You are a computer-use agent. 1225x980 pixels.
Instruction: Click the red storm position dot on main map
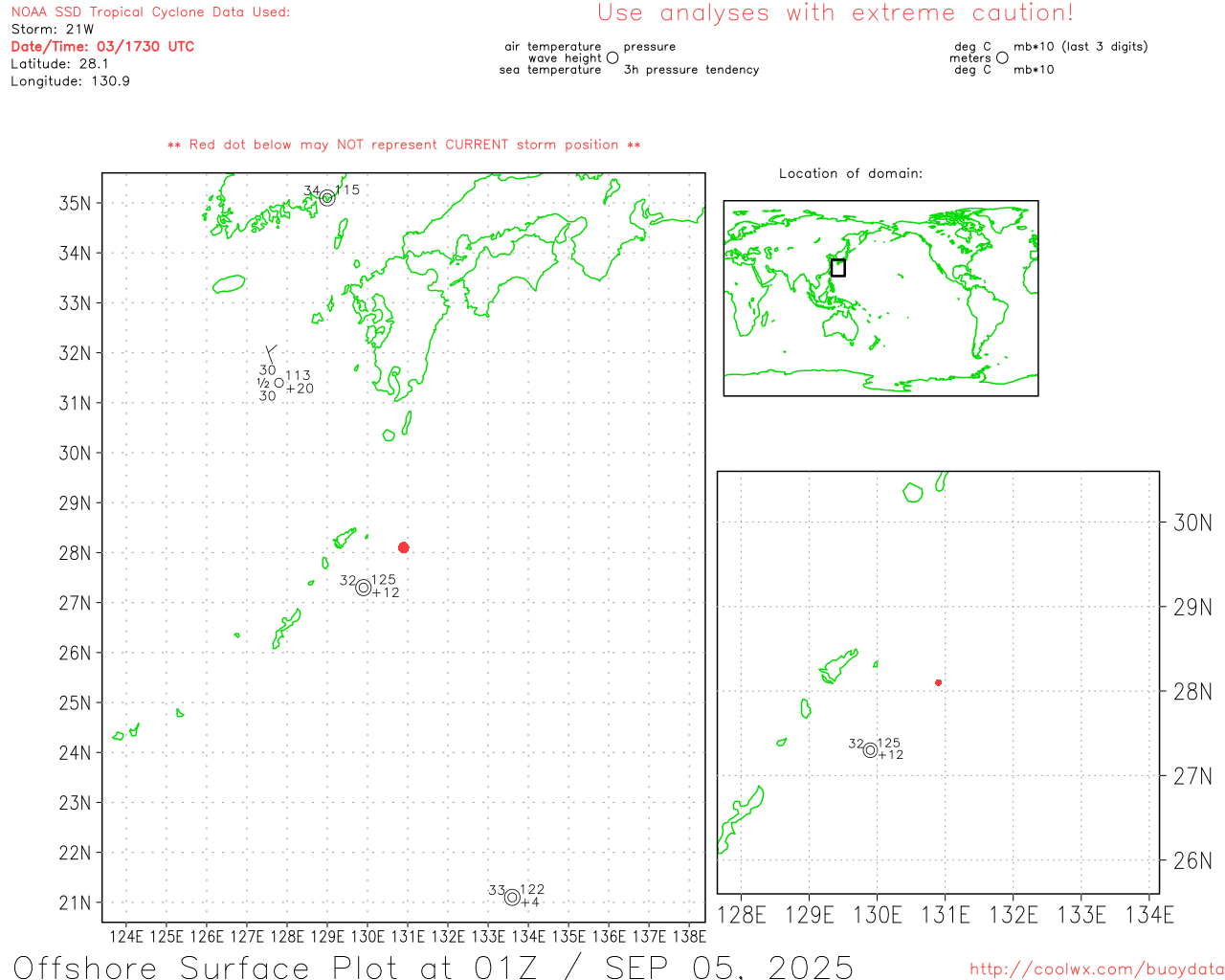(x=404, y=547)
